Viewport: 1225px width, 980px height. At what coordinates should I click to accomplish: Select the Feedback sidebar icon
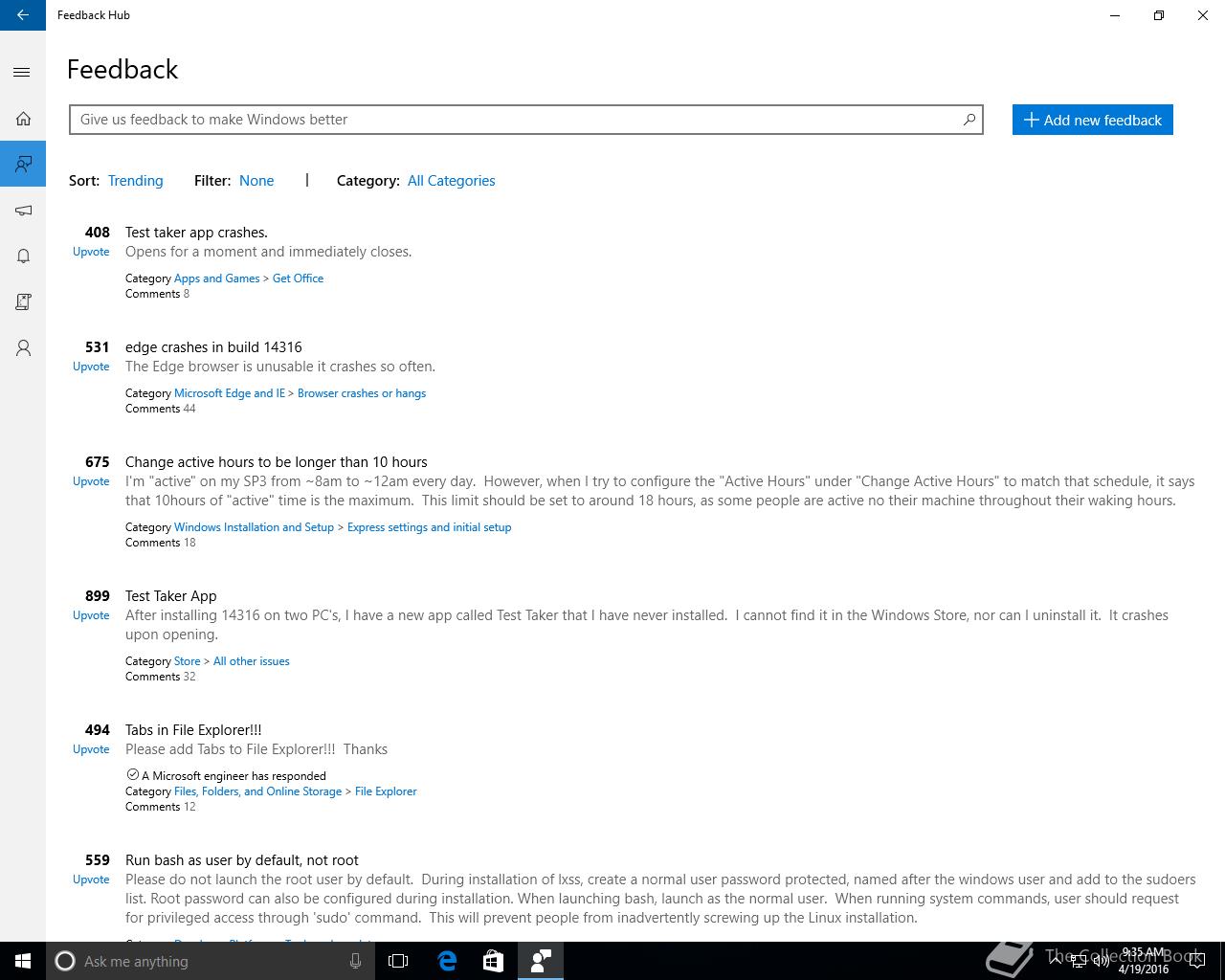[x=23, y=165]
